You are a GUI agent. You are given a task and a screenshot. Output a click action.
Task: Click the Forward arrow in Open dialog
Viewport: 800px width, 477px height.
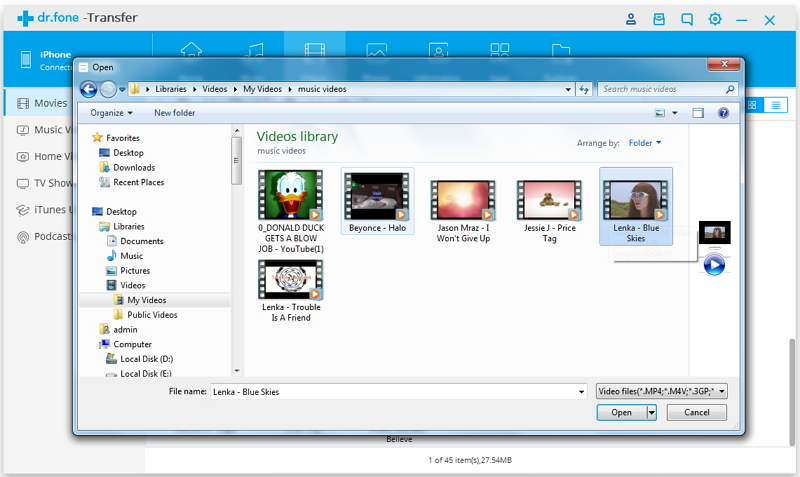tap(108, 89)
